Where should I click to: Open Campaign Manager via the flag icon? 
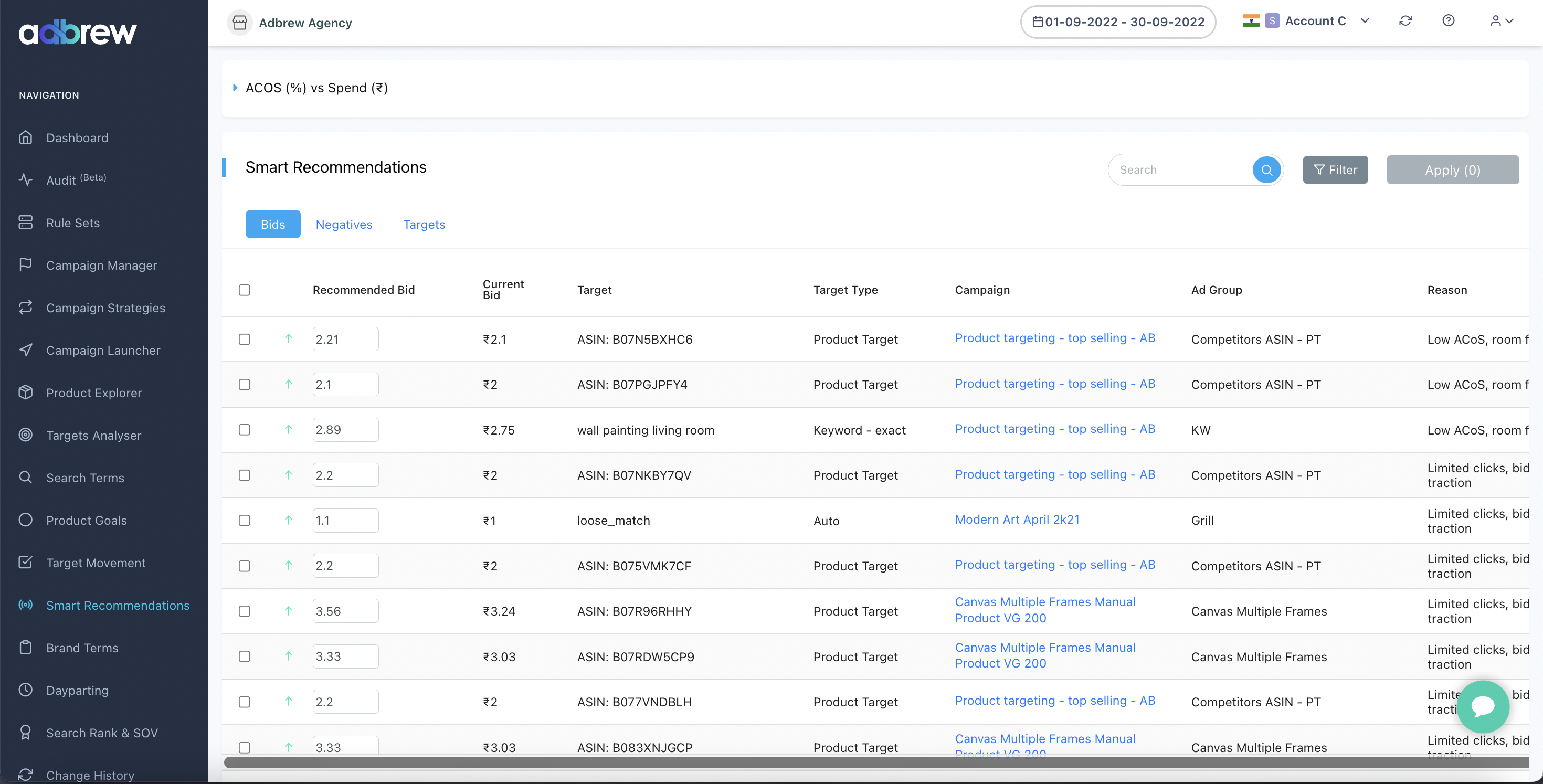click(x=26, y=264)
